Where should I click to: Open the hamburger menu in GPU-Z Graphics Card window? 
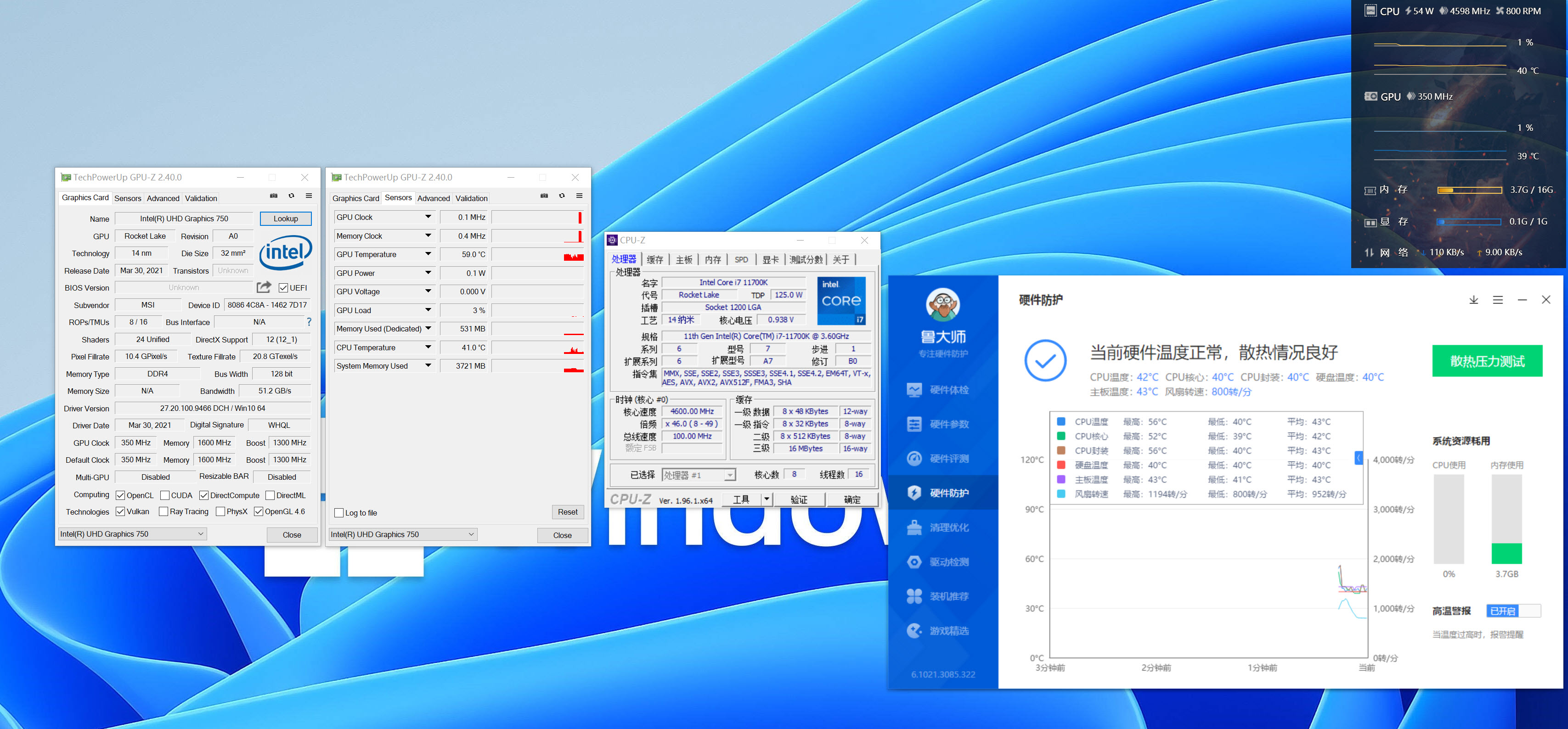click(309, 195)
